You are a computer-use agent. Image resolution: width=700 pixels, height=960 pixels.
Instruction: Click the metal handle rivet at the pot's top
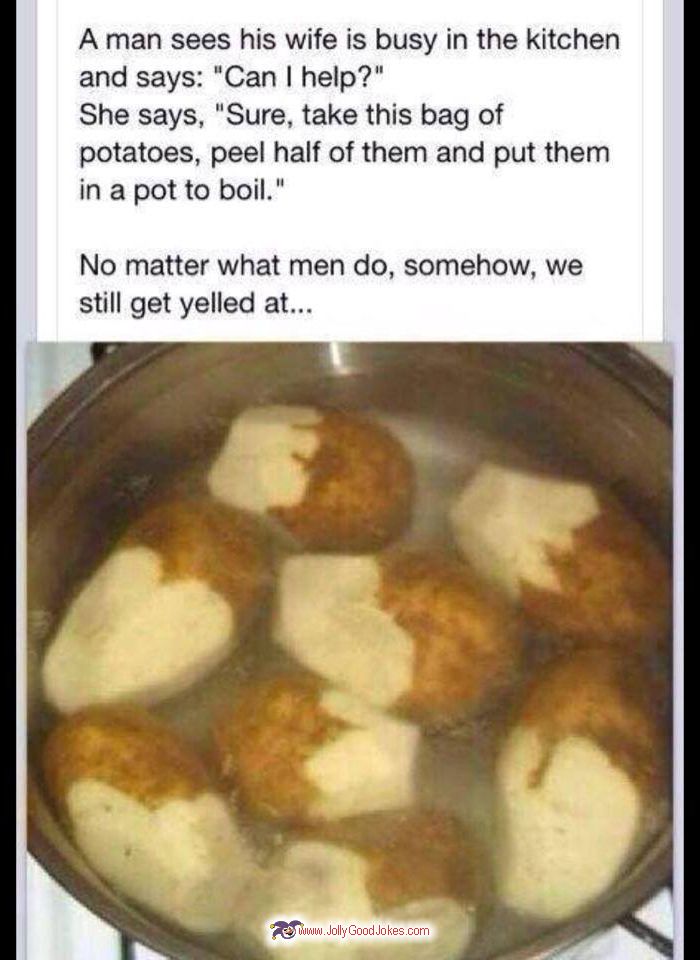[341, 357]
